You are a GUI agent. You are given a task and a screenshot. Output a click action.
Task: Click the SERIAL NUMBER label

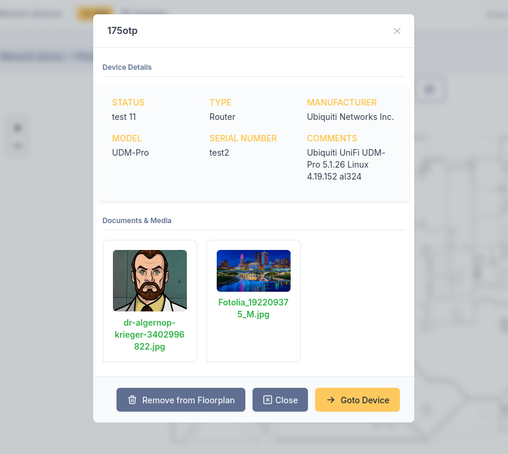[243, 138]
